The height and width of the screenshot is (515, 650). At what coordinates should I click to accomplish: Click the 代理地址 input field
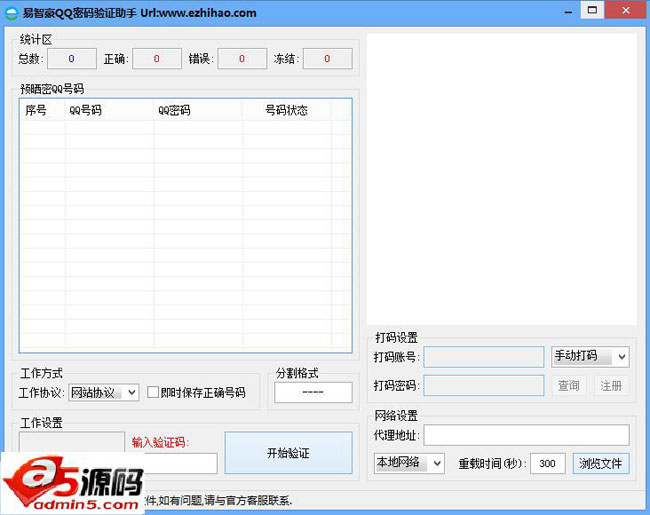click(x=526, y=435)
